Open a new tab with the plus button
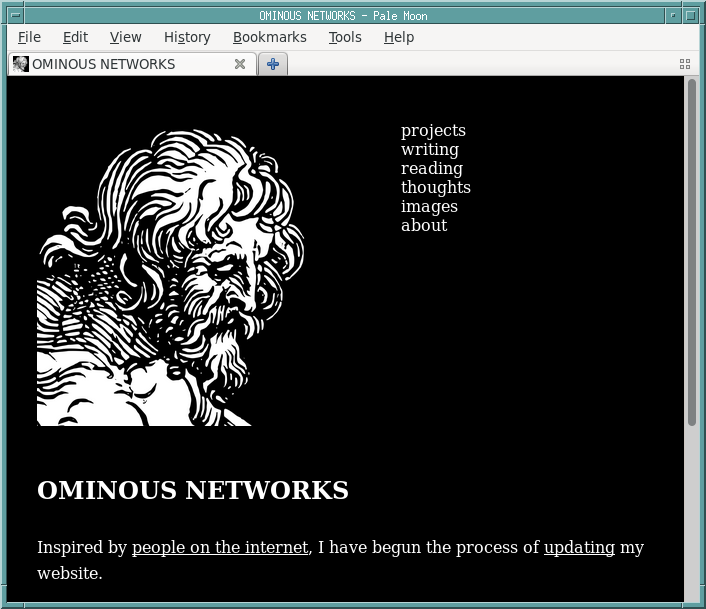Image resolution: width=706 pixels, height=609 pixels. (272, 64)
